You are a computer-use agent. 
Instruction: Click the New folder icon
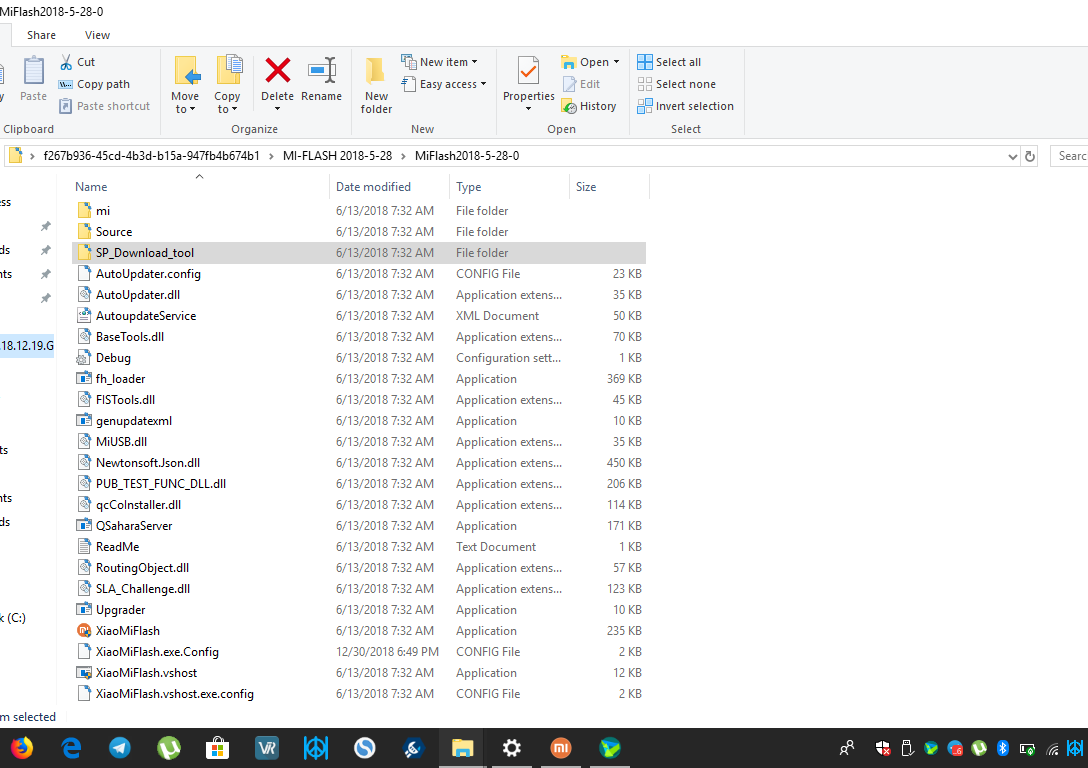(376, 72)
